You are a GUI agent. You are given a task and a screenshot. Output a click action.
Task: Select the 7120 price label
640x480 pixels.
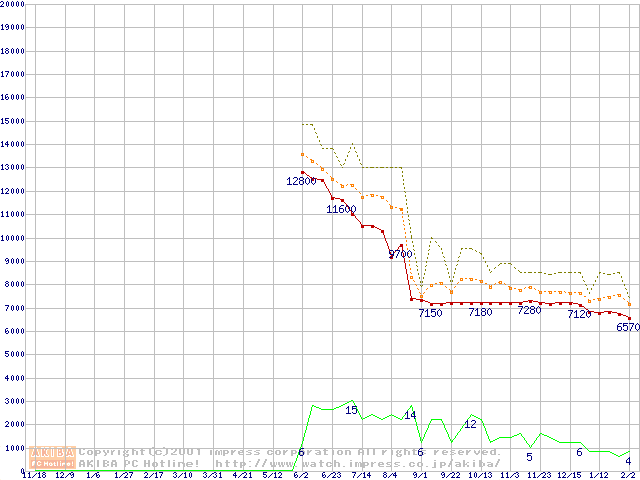tap(579, 315)
